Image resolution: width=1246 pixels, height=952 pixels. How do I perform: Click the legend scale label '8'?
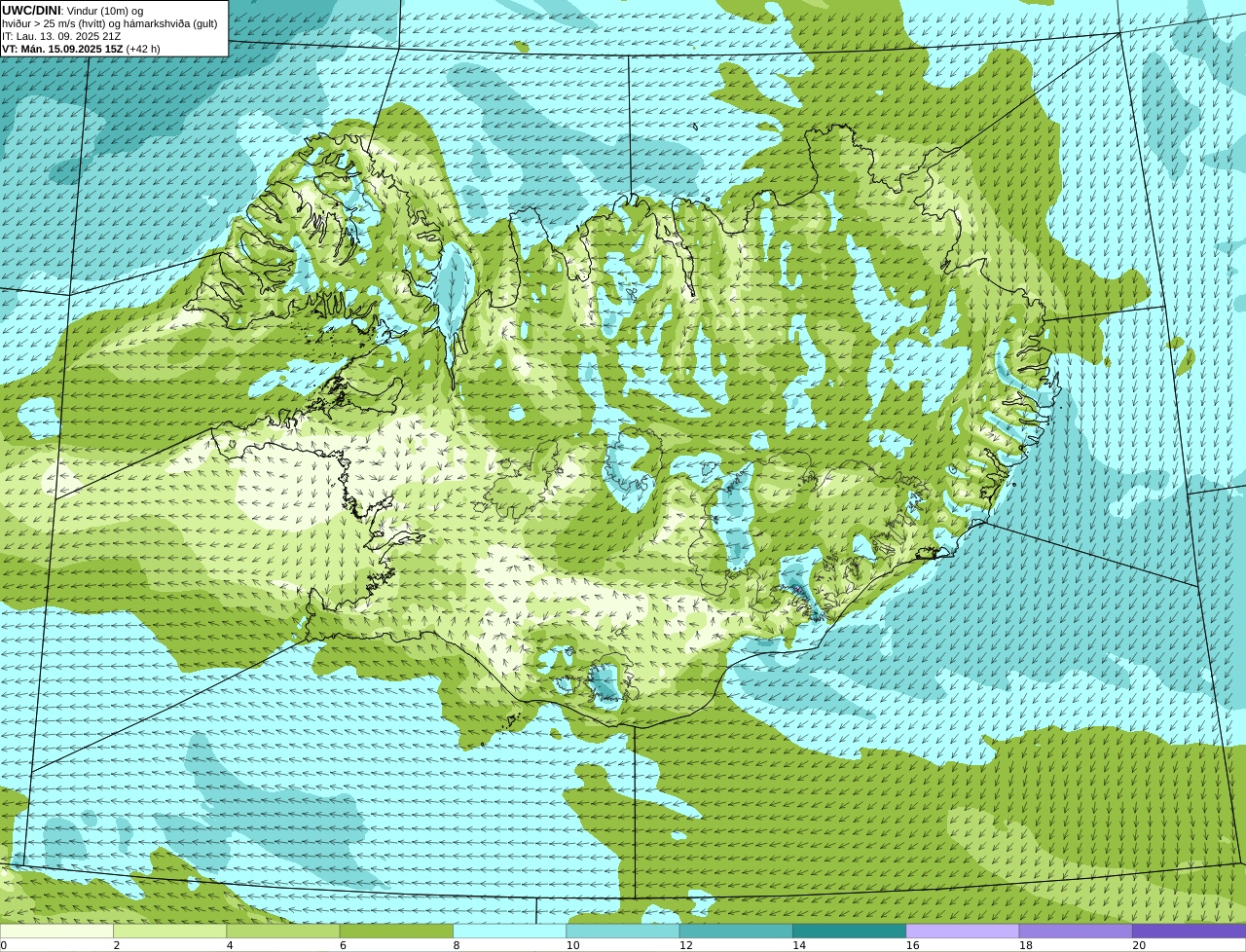[457, 945]
